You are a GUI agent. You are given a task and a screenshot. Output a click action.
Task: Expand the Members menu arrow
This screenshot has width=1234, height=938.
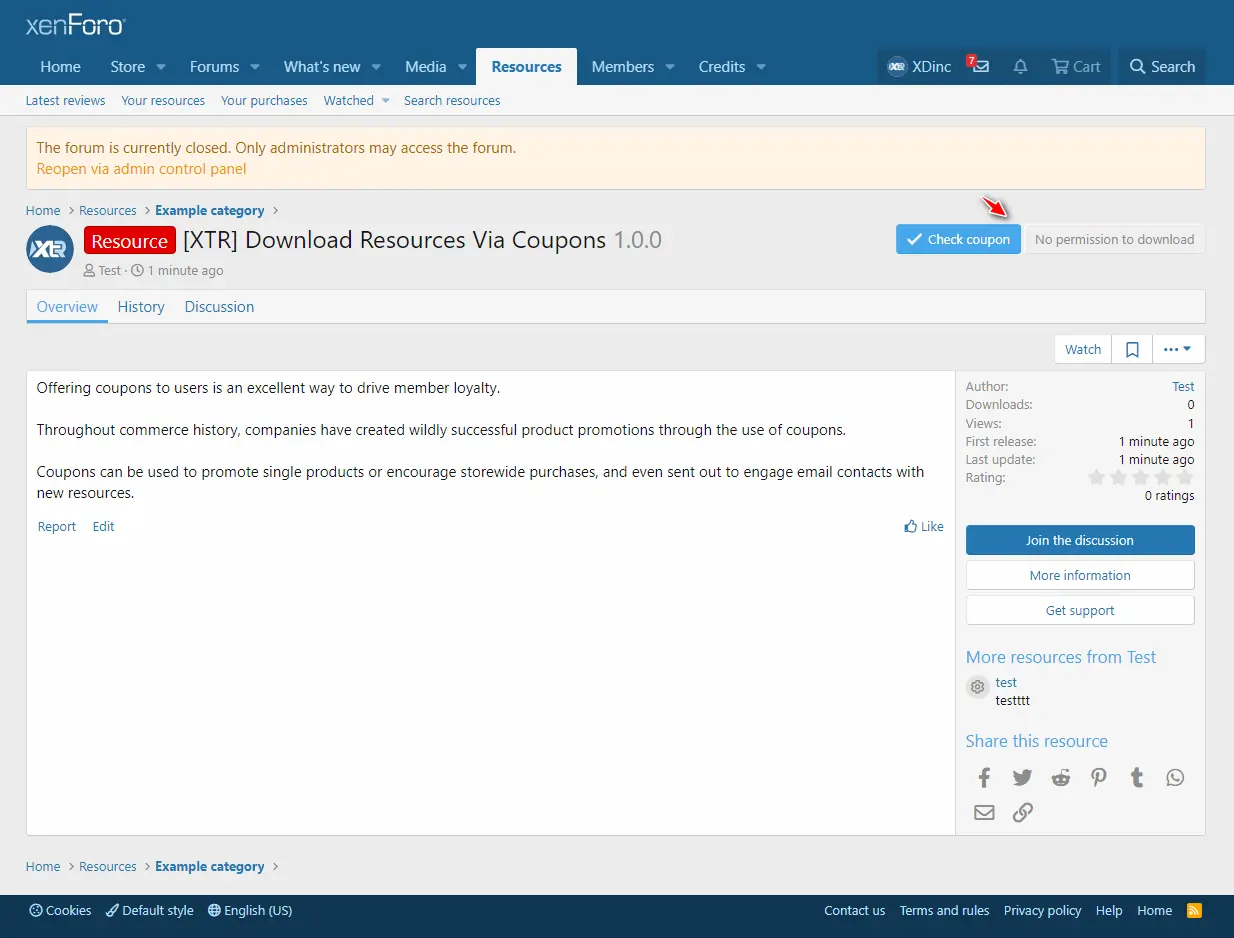669,67
